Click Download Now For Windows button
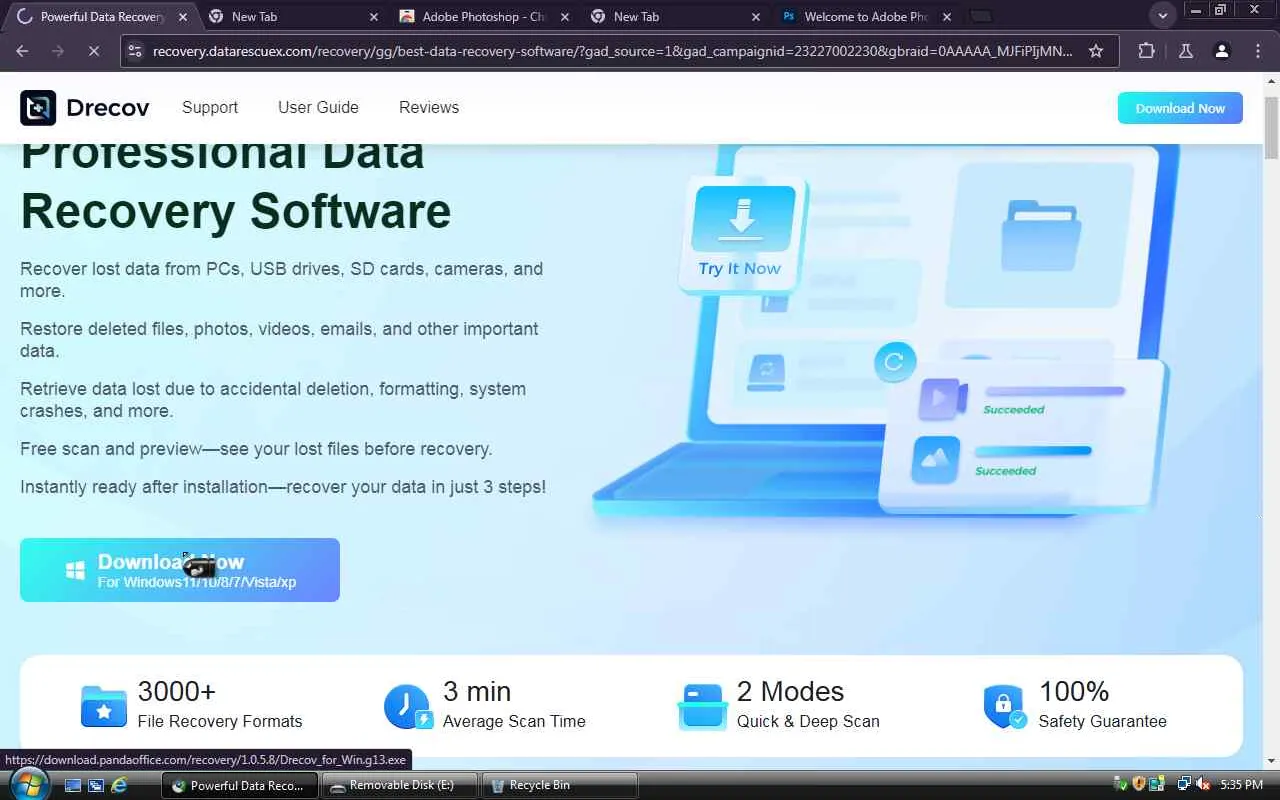 click(x=180, y=570)
